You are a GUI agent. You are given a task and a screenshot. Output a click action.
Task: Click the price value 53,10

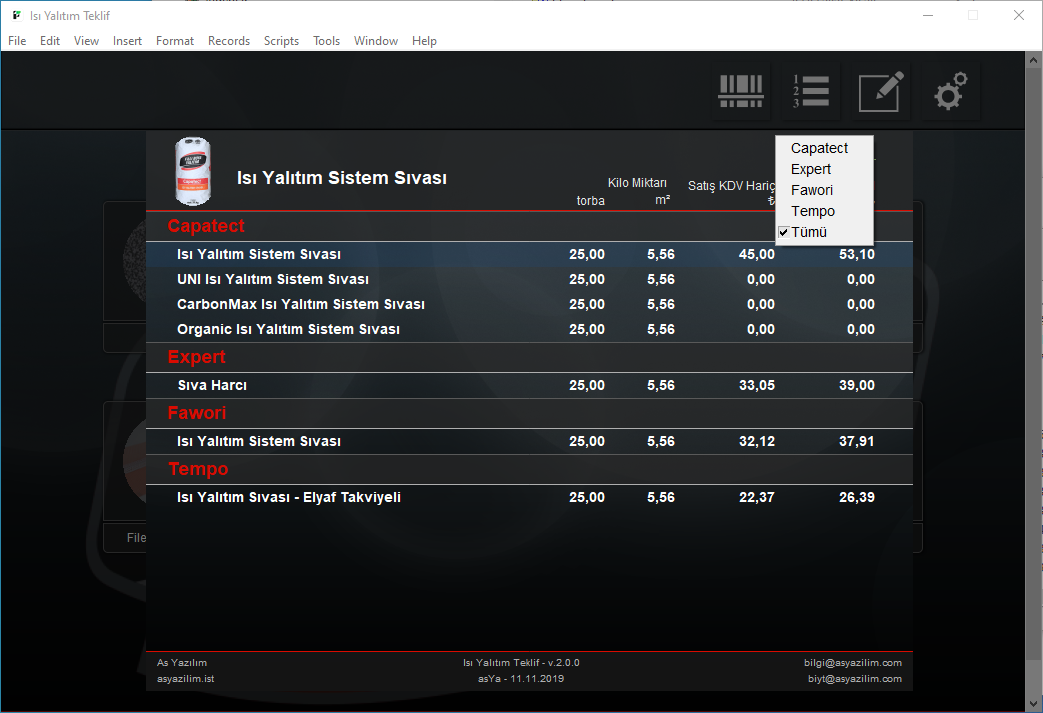point(857,254)
